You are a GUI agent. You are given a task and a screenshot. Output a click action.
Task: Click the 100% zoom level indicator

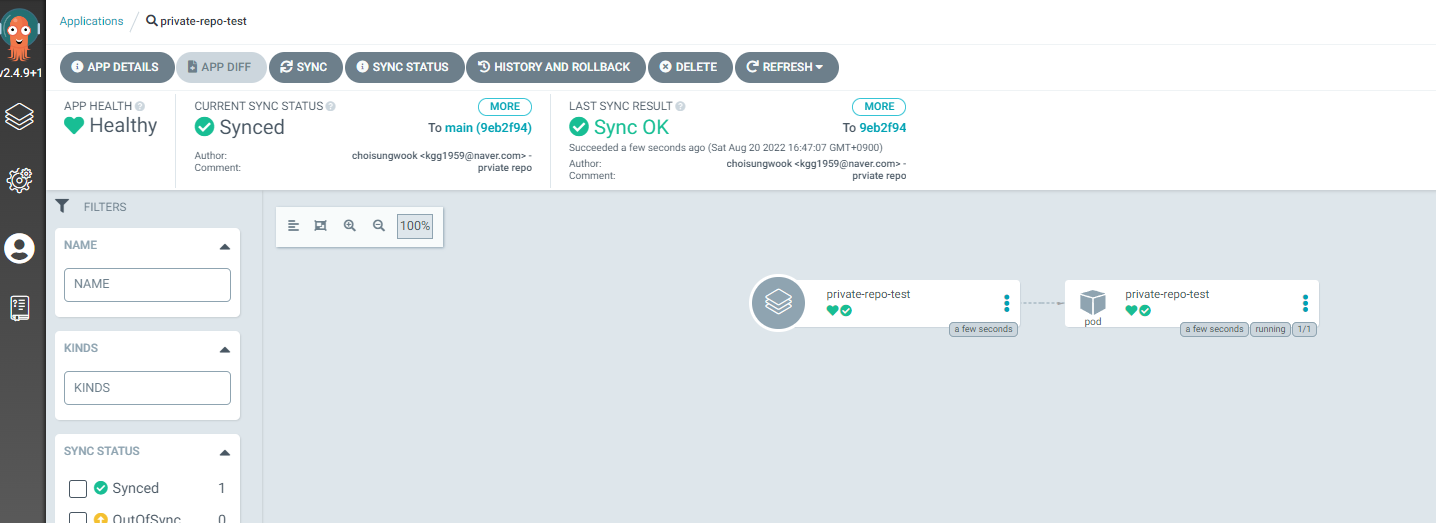click(415, 226)
